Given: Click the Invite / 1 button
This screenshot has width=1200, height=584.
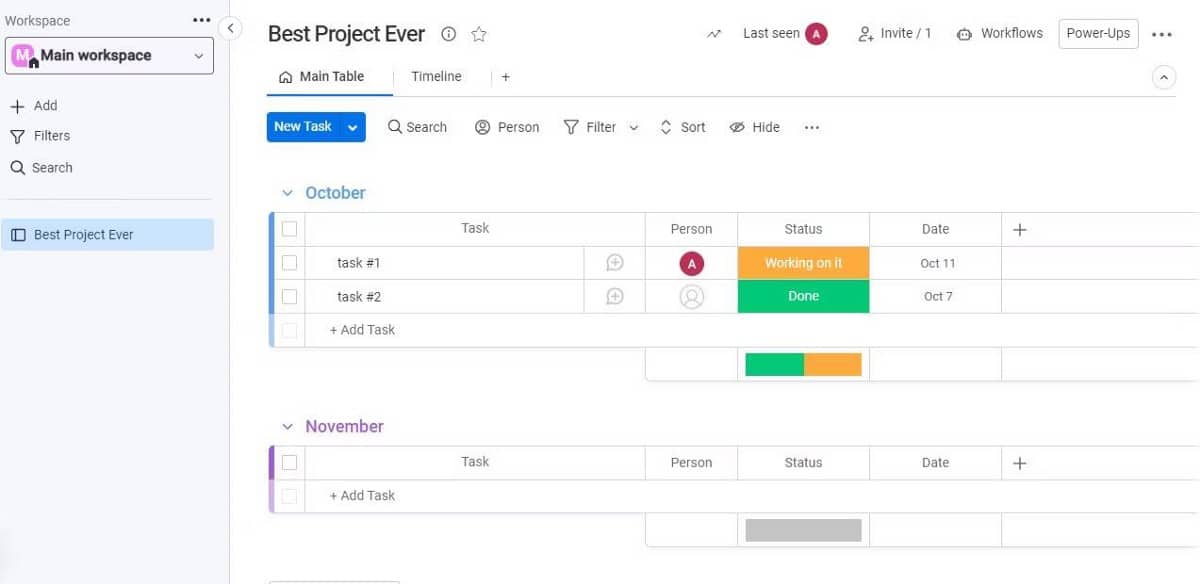Looking at the screenshot, I should [895, 34].
